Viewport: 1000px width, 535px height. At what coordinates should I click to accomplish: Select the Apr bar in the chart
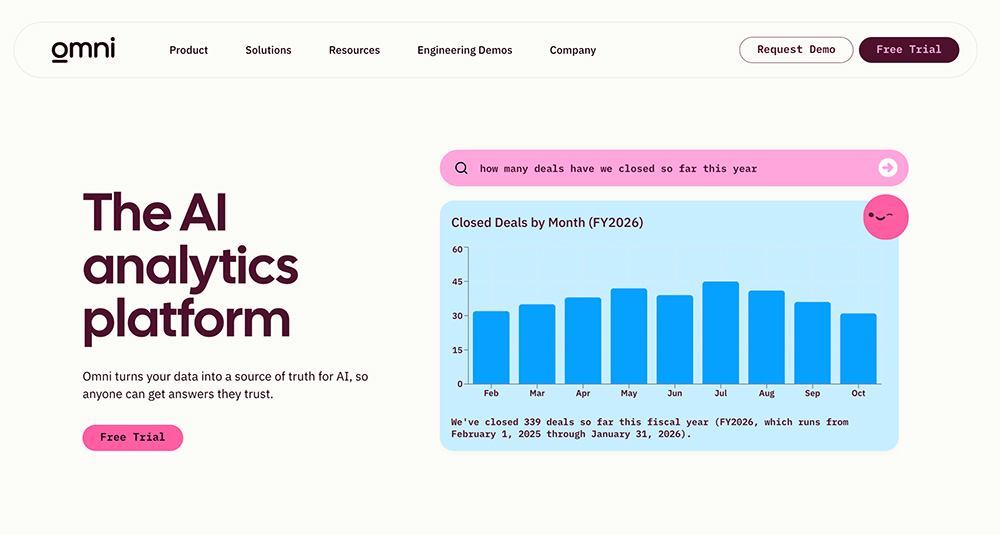point(583,341)
